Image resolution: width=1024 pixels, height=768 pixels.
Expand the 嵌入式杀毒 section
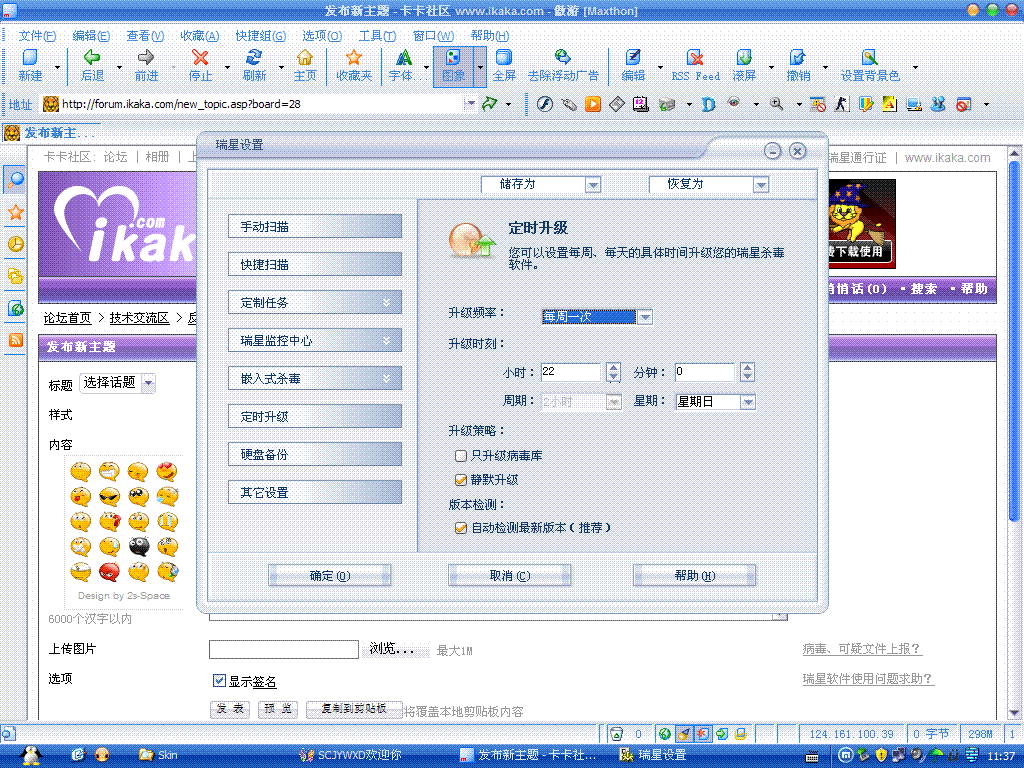[315, 378]
